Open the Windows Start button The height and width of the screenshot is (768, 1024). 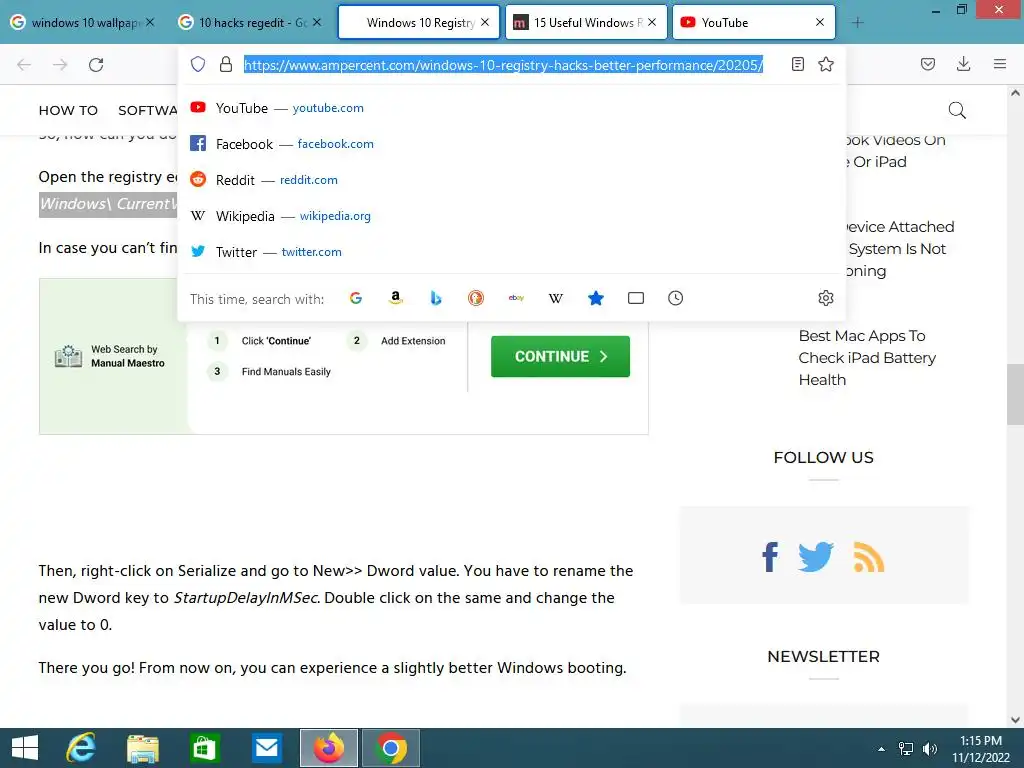(25, 748)
